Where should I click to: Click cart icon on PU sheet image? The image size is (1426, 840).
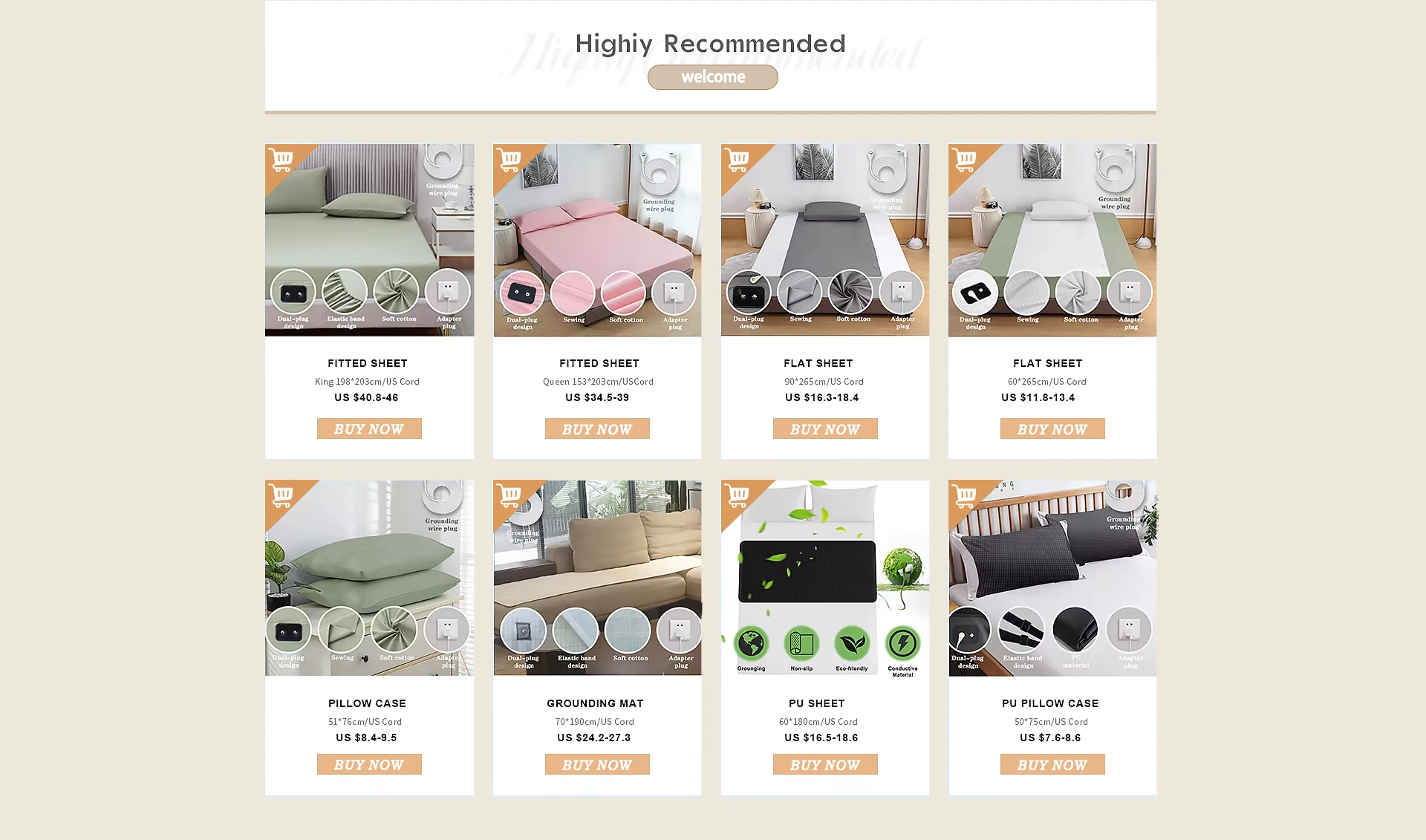tap(738, 495)
